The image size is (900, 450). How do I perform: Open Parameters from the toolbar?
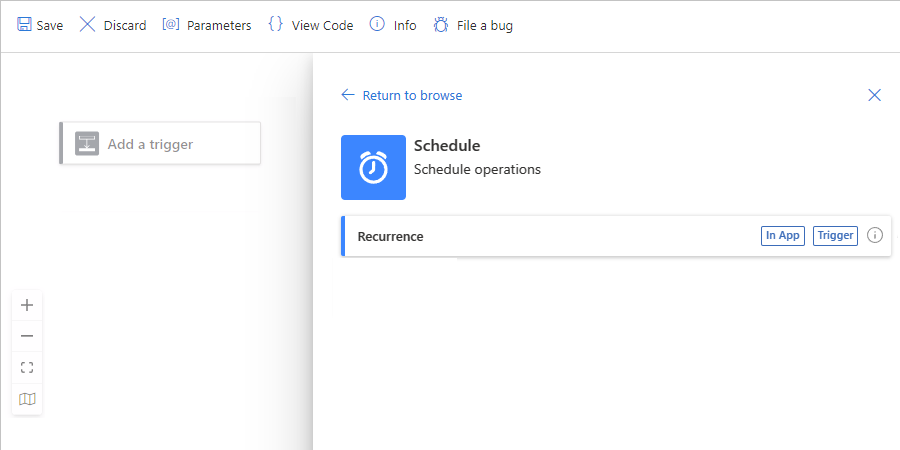pyautogui.click(x=207, y=25)
